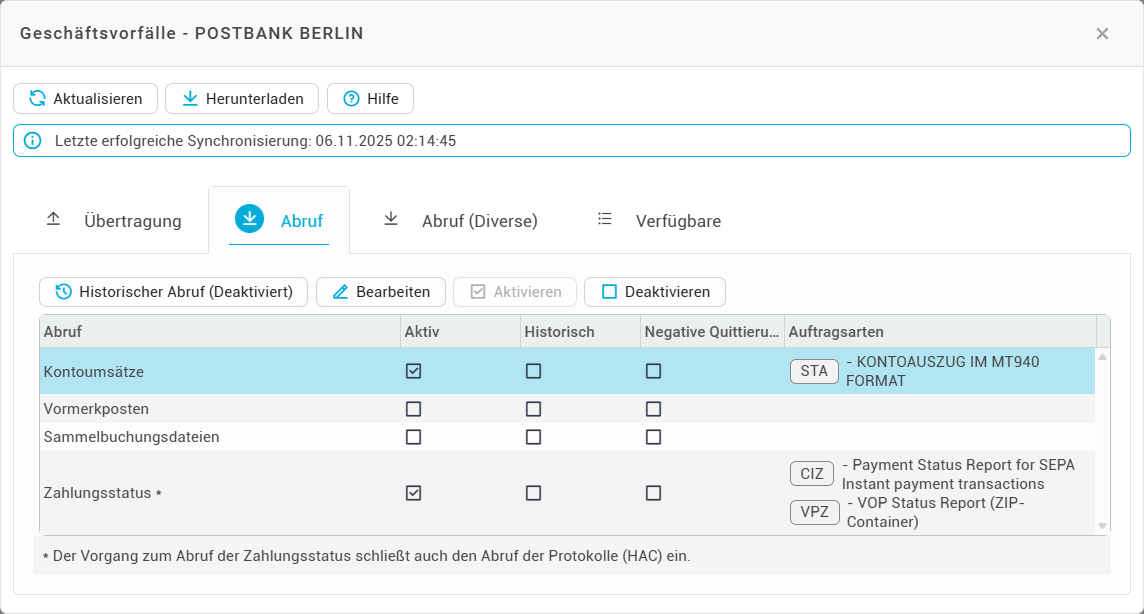Click the CIZ order type badge

point(811,474)
